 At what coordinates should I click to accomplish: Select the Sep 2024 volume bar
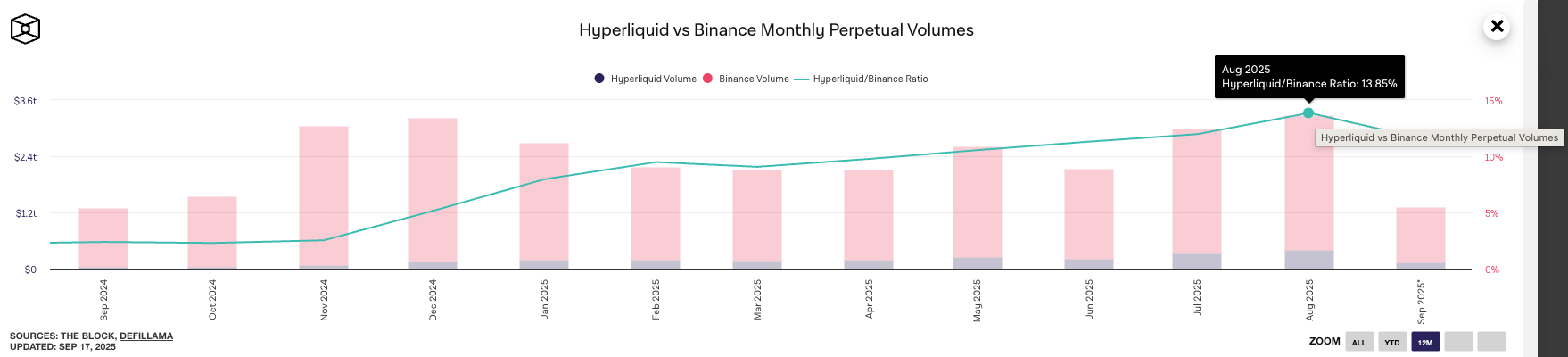tap(103, 237)
